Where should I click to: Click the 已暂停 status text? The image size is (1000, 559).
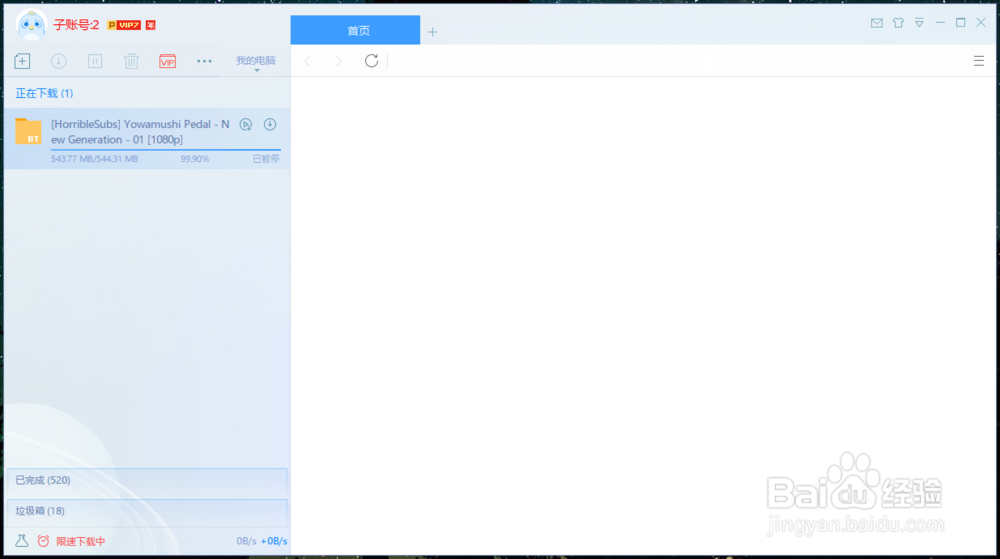pyautogui.click(x=266, y=159)
